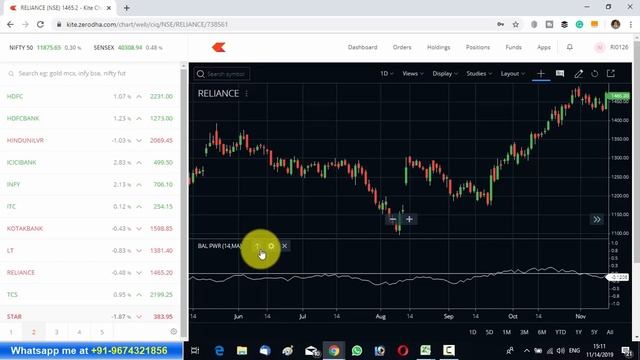
Task: Select the INFY row in marketwatch
Action: coord(90,184)
